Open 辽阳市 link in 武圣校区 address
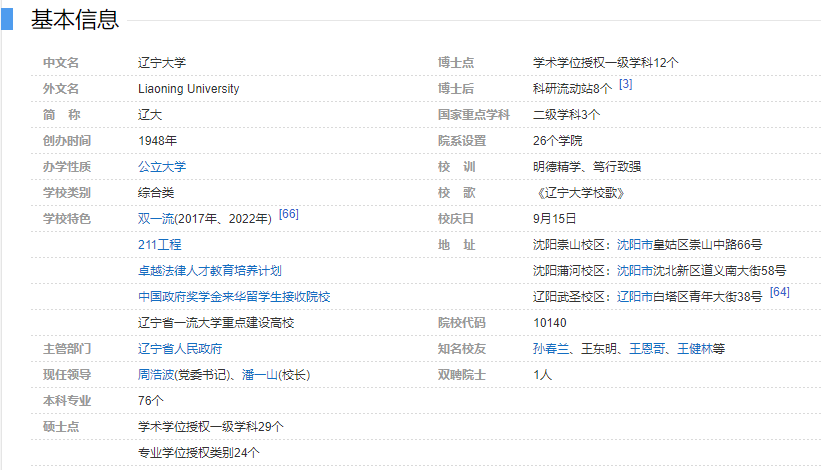The image size is (829, 470). click(x=634, y=297)
